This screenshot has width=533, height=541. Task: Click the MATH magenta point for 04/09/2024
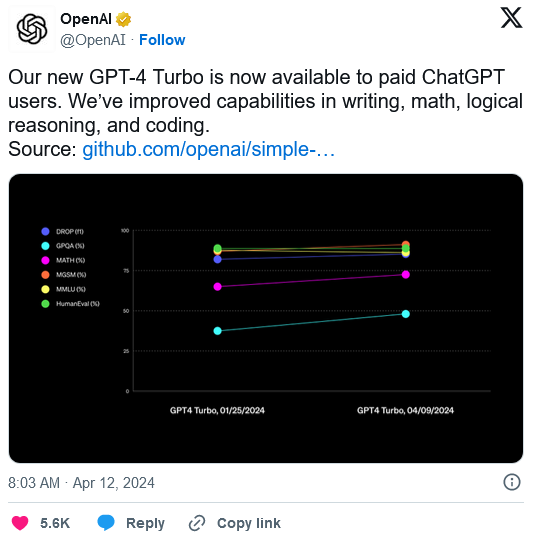click(x=406, y=275)
